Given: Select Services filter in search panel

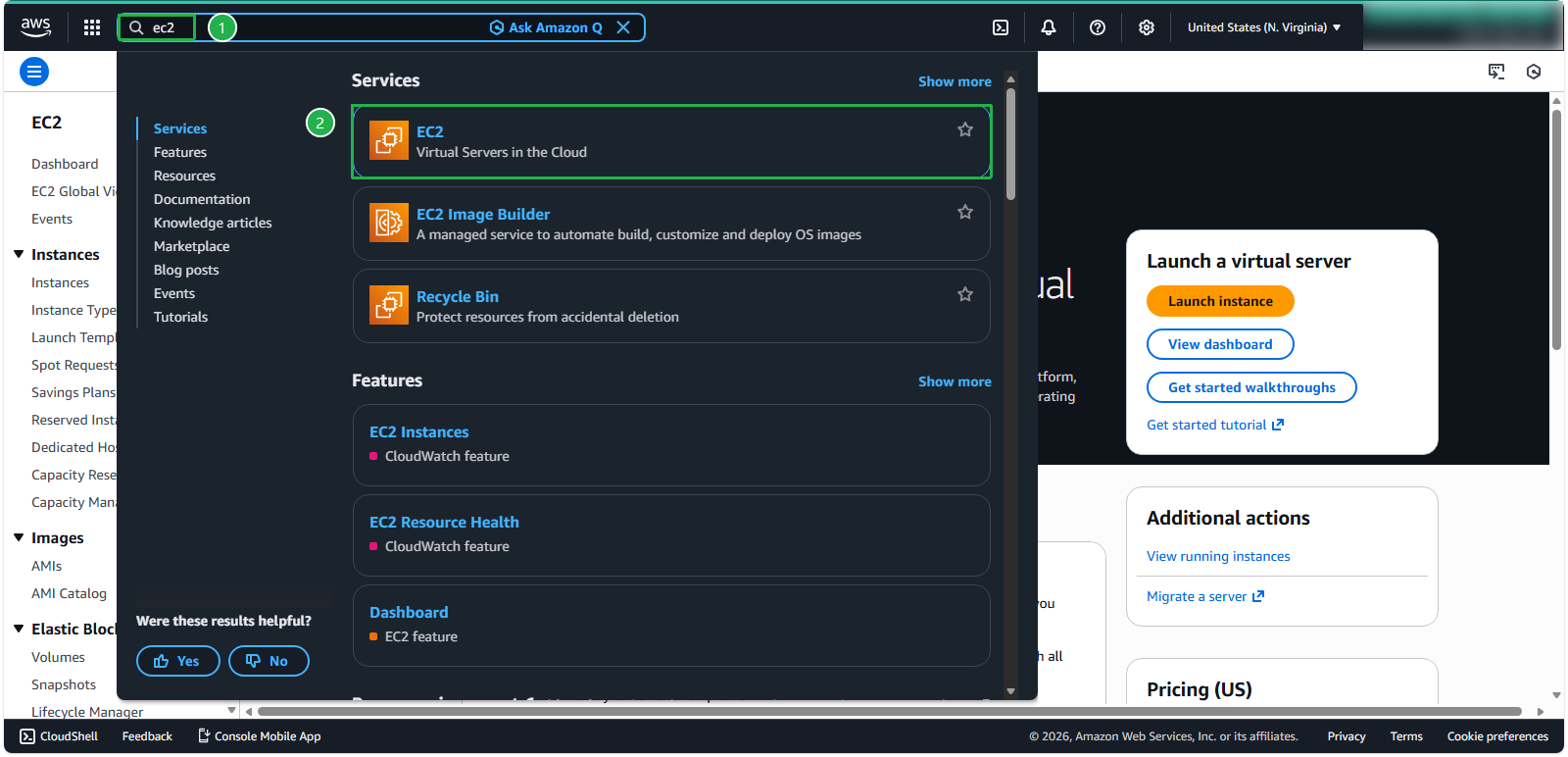Looking at the screenshot, I should click(180, 128).
